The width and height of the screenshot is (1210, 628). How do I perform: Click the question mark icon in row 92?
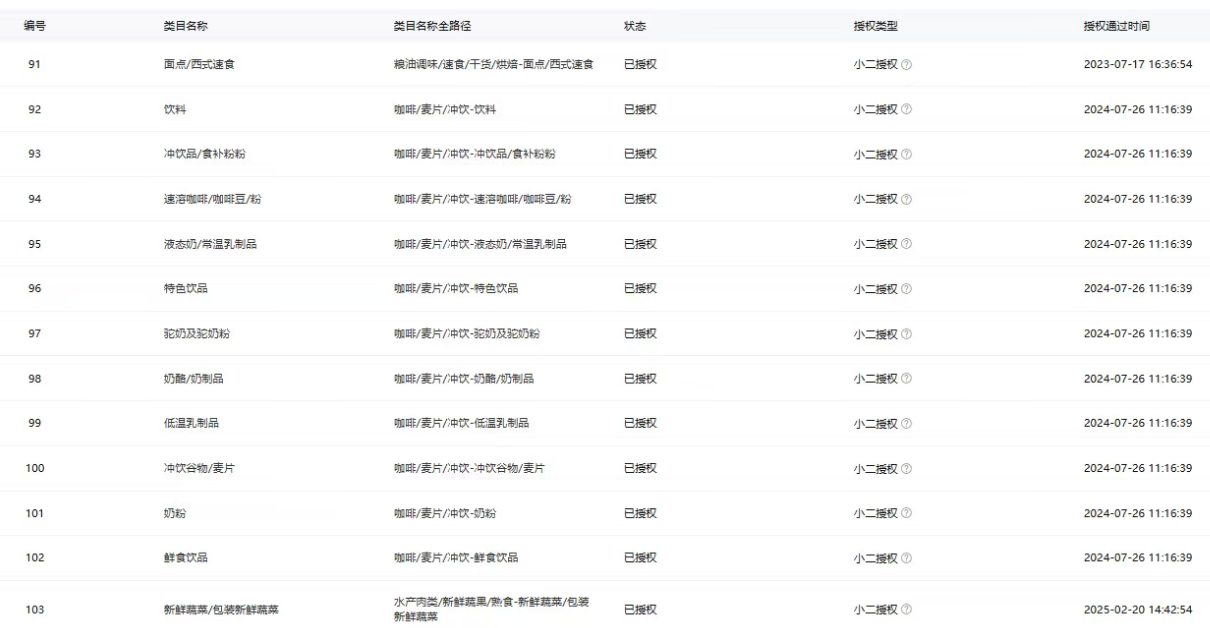907,110
